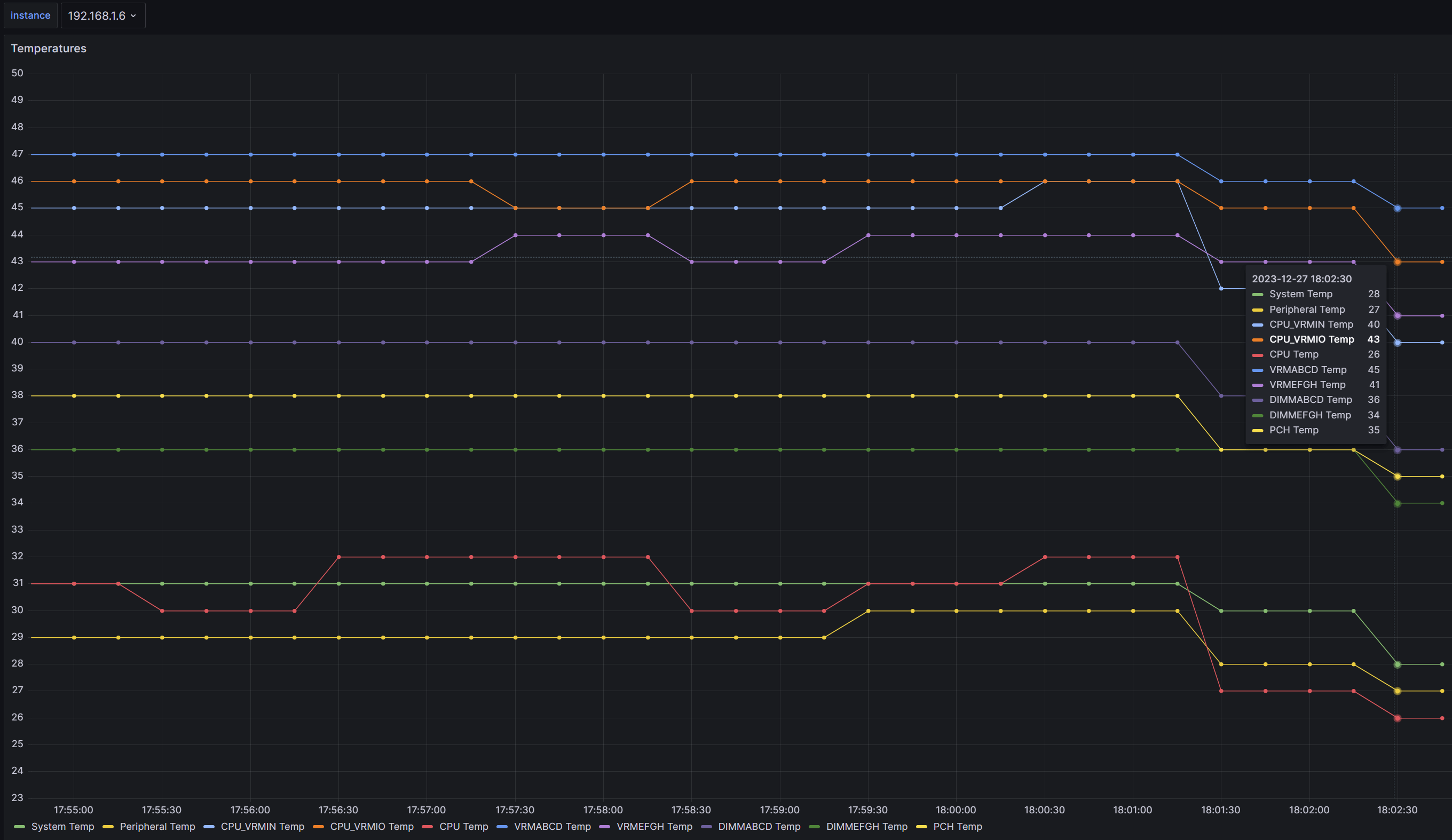This screenshot has width=1452, height=840.
Task: Click the DIMMEFGH Temp legend color swatch
Action: point(814,827)
